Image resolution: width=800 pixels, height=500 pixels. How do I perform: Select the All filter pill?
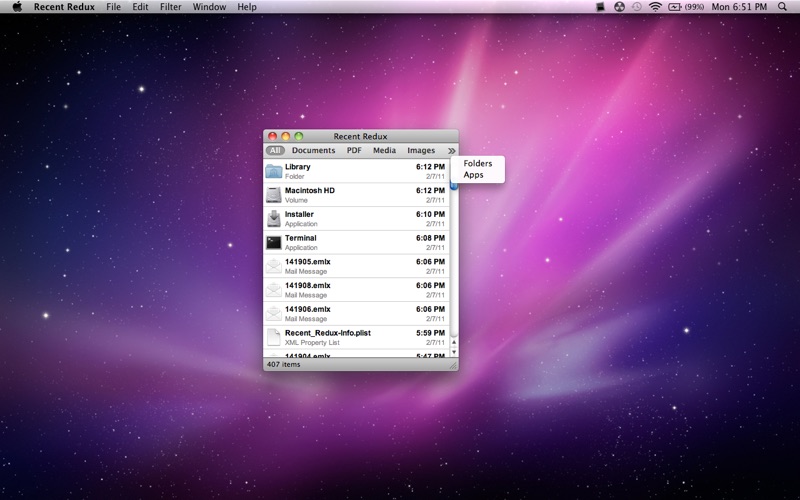(275, 150)
